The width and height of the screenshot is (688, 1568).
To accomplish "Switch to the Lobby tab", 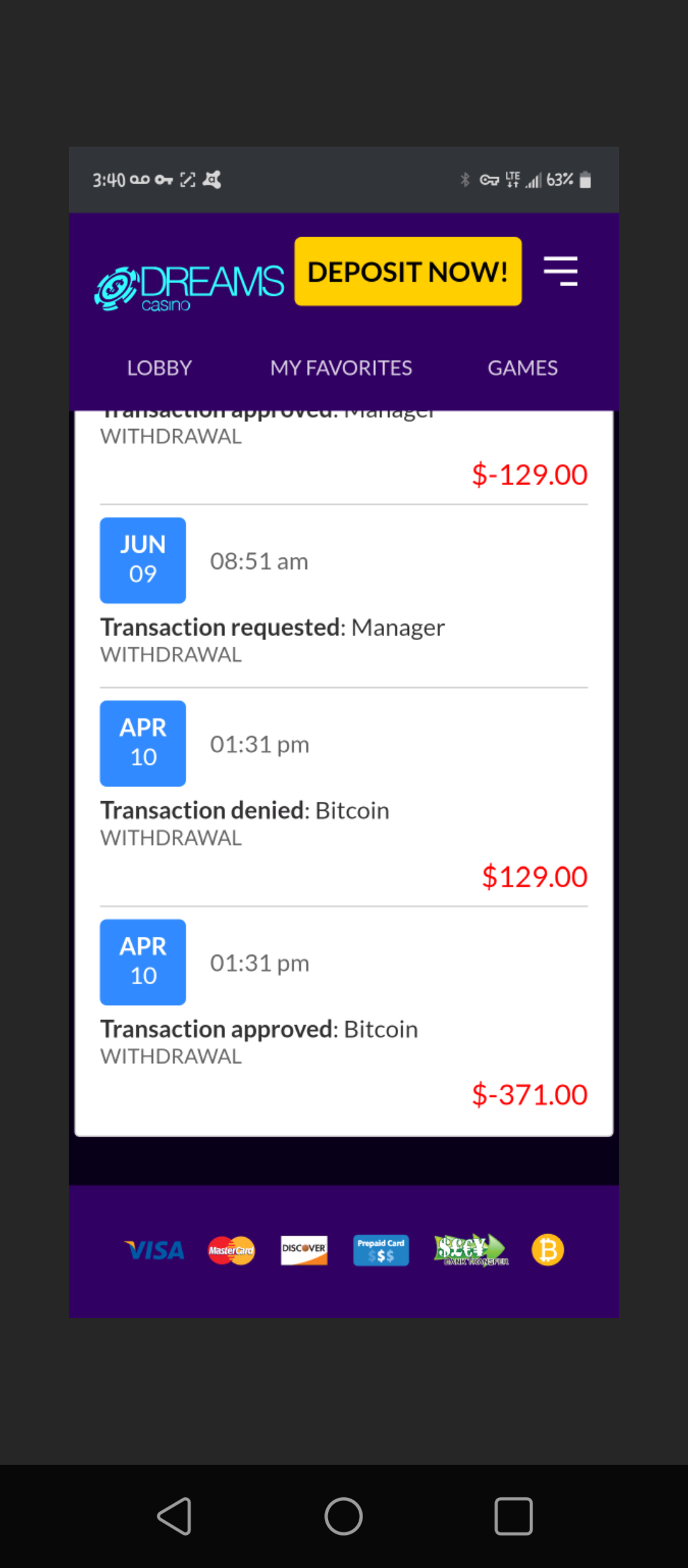I will tap(159, 368).
